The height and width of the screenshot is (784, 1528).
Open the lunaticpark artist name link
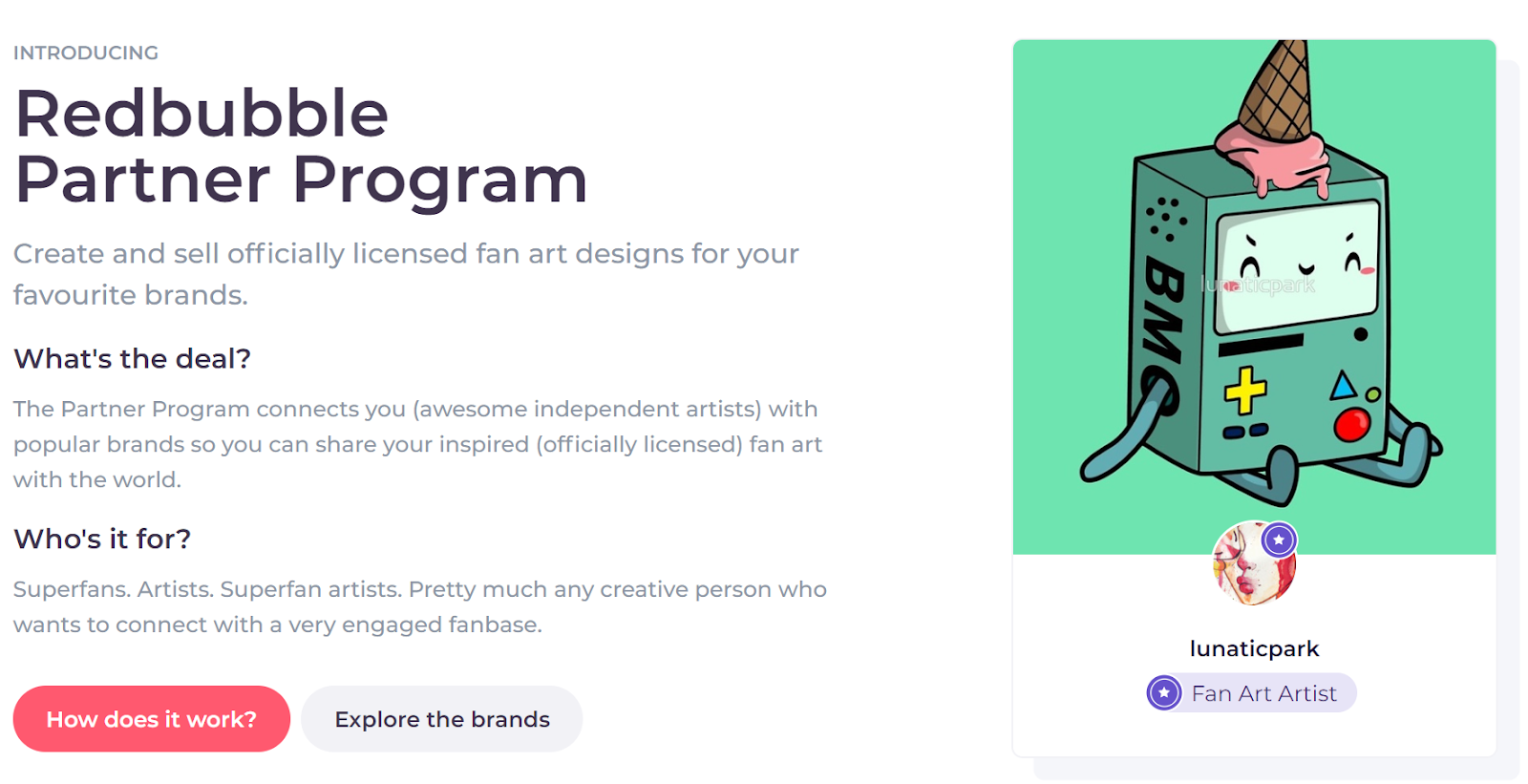(x=1254, y=648)
